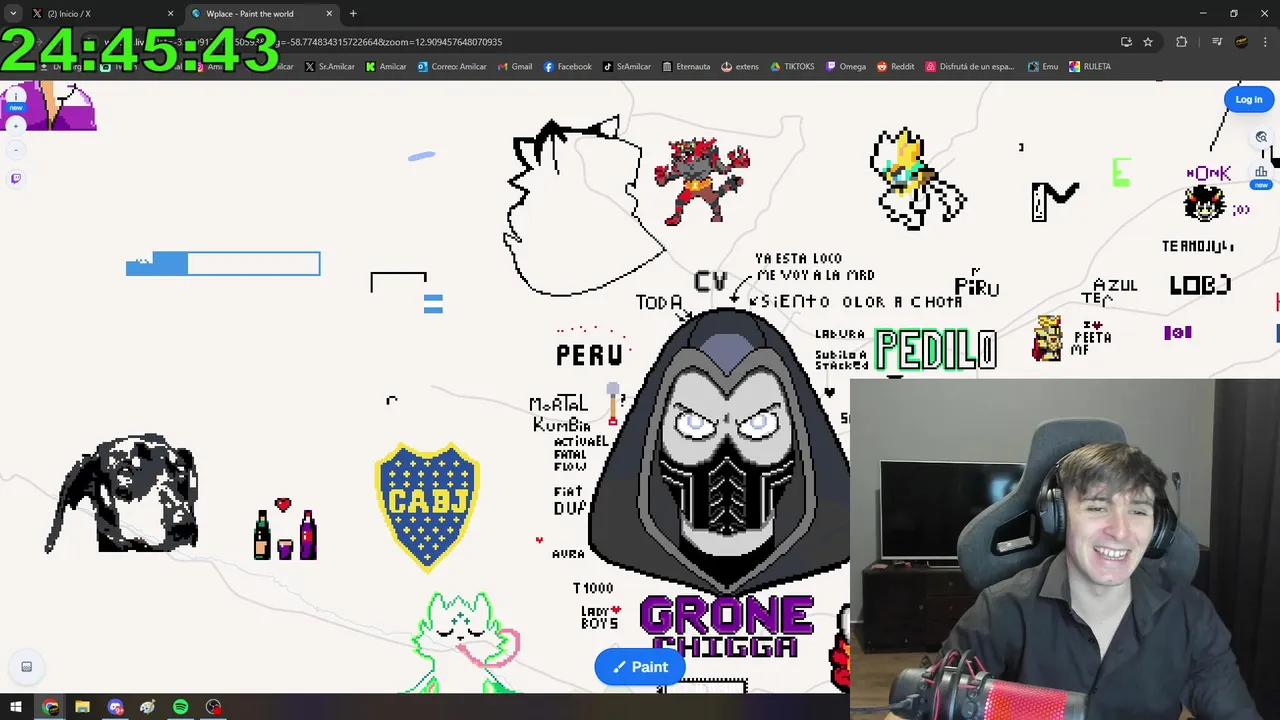The height and width of the screenshot is (720, 1280).
Task: Open the Eternauta bookmark
Action: tap(686, 67)
